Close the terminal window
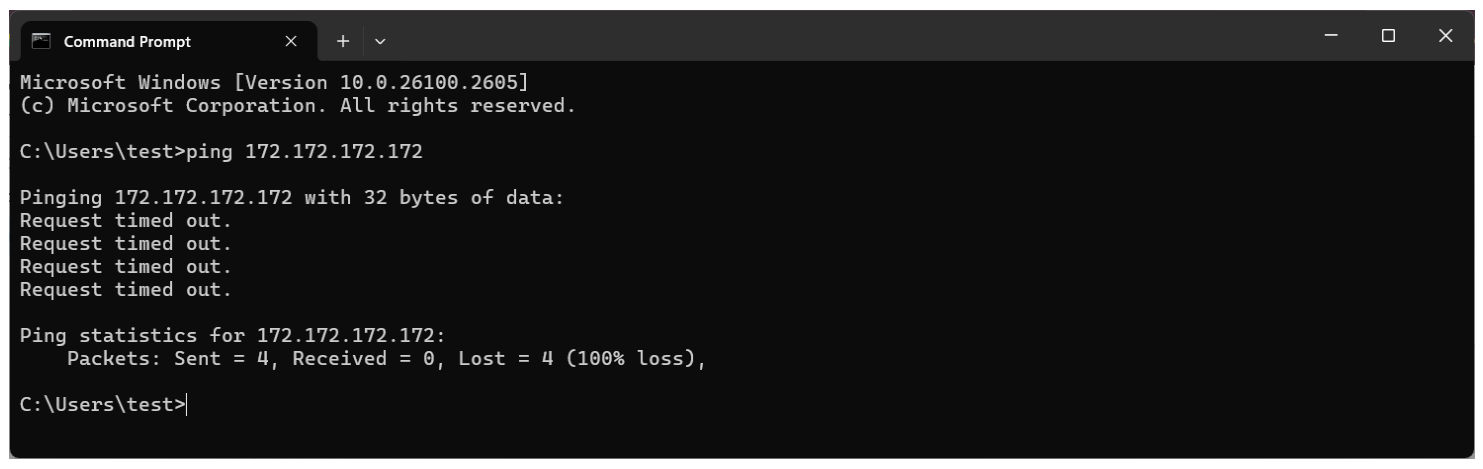The image size is (1483, 469). (x=1445, y=35)
